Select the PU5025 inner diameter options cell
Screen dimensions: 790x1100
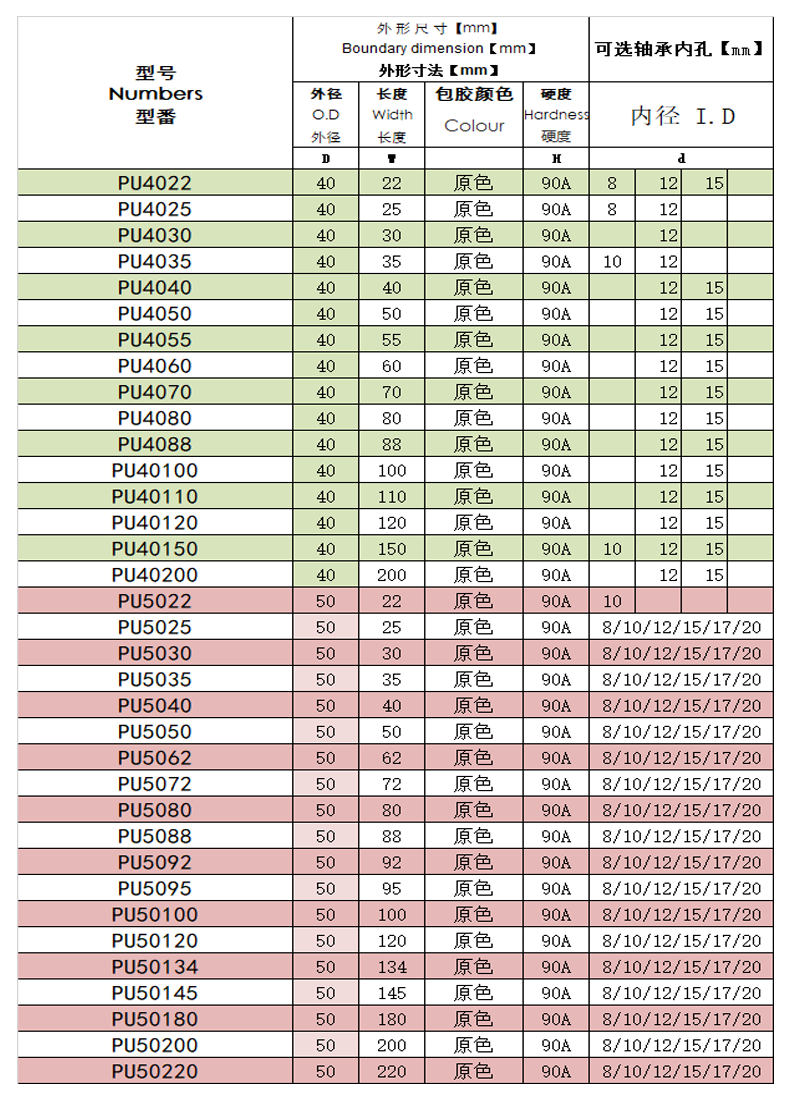click(x=681, y=627)
